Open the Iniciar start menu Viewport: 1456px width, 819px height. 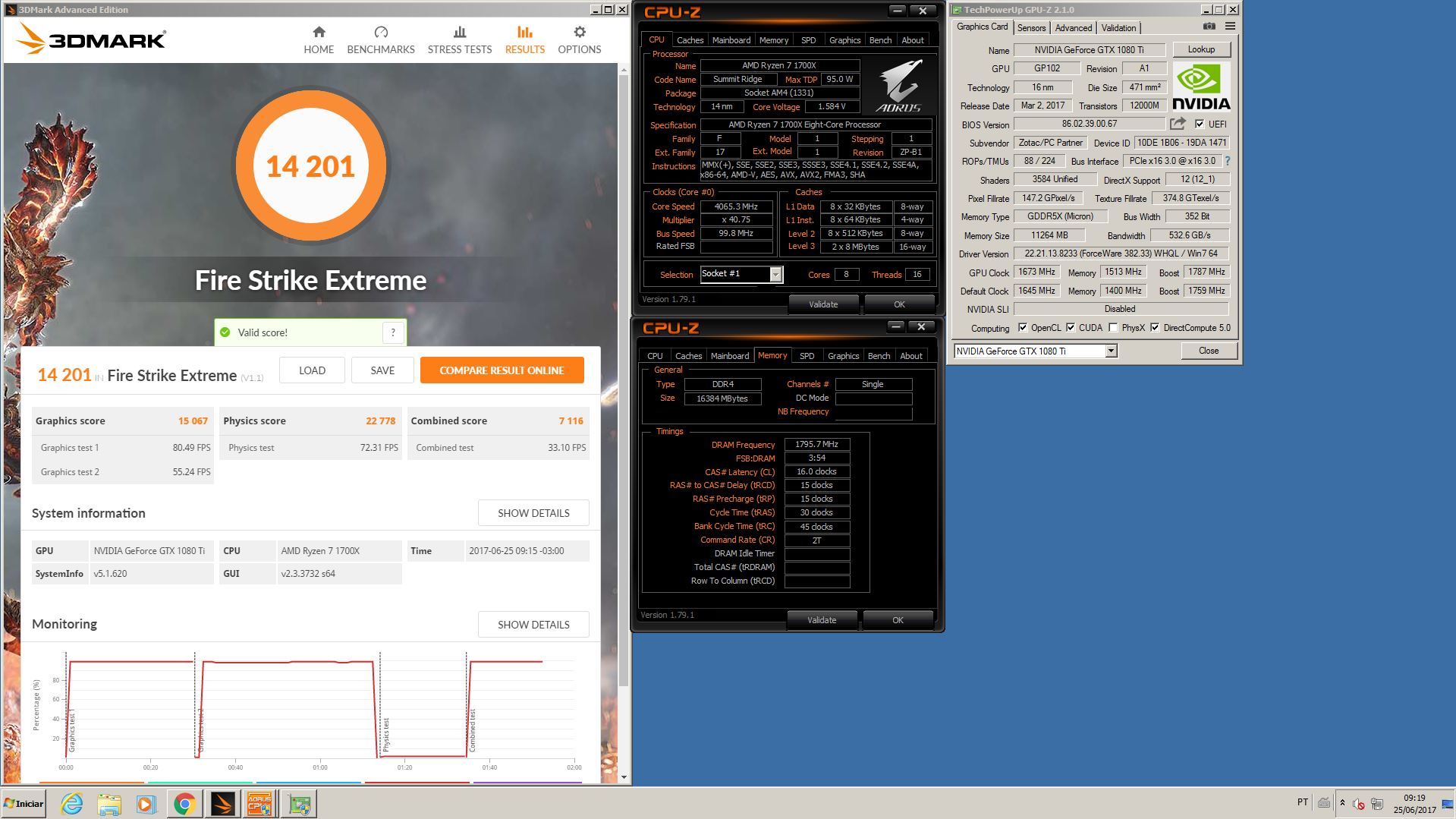point(24,804)
